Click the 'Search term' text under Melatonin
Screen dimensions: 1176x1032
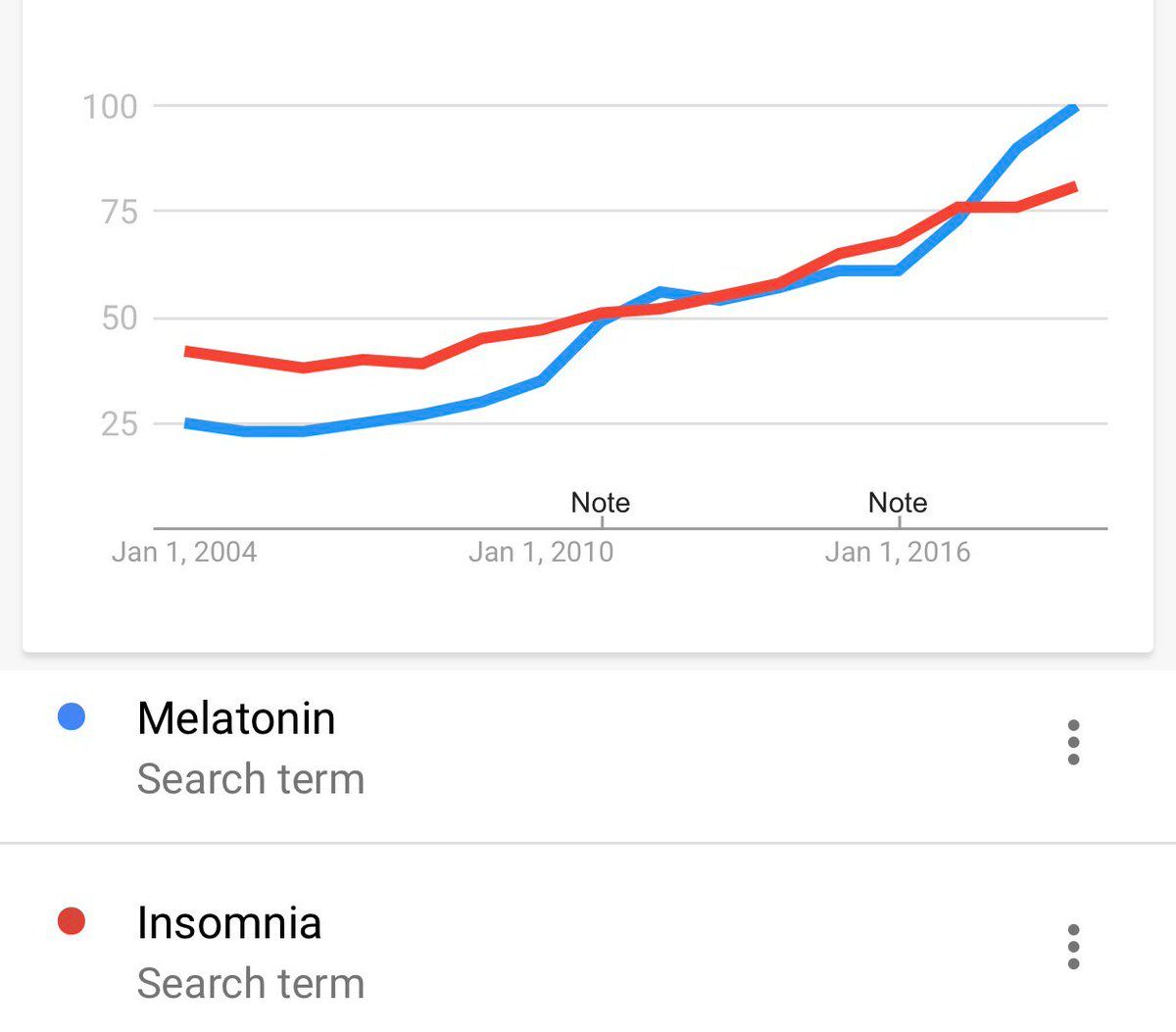(x=251, y=779)
